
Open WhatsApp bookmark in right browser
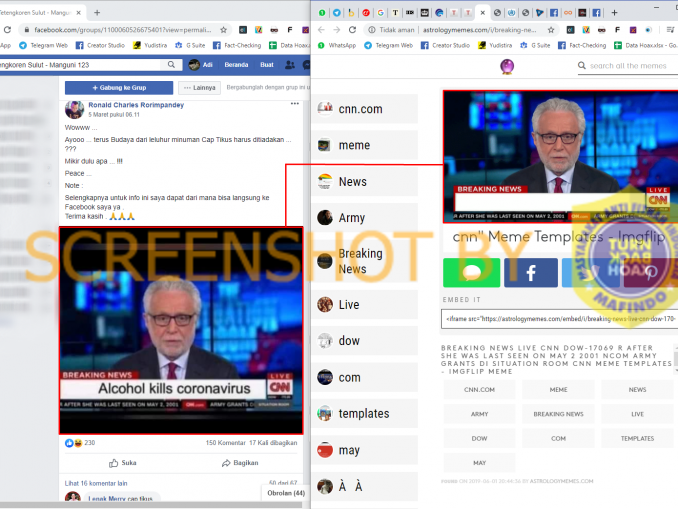tap(337, 45)
